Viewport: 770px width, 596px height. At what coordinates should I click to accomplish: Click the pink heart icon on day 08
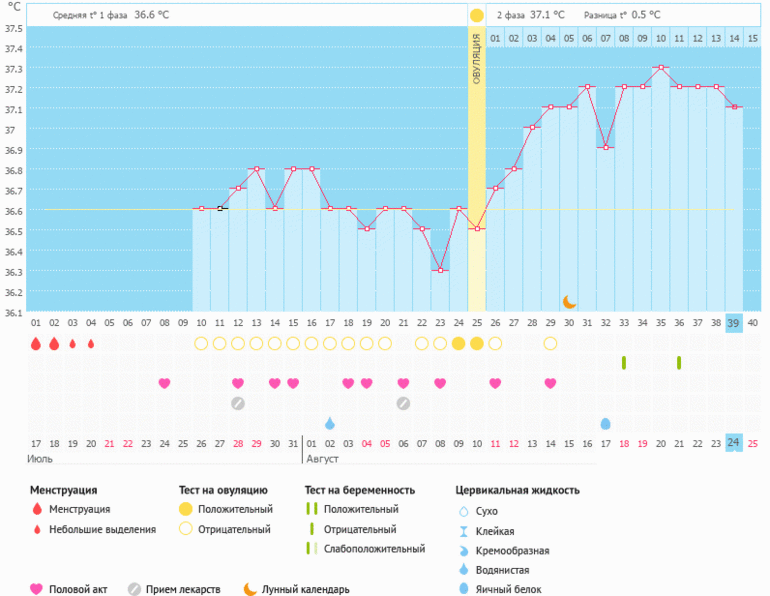pyautogui.click(x=165, y=383)
